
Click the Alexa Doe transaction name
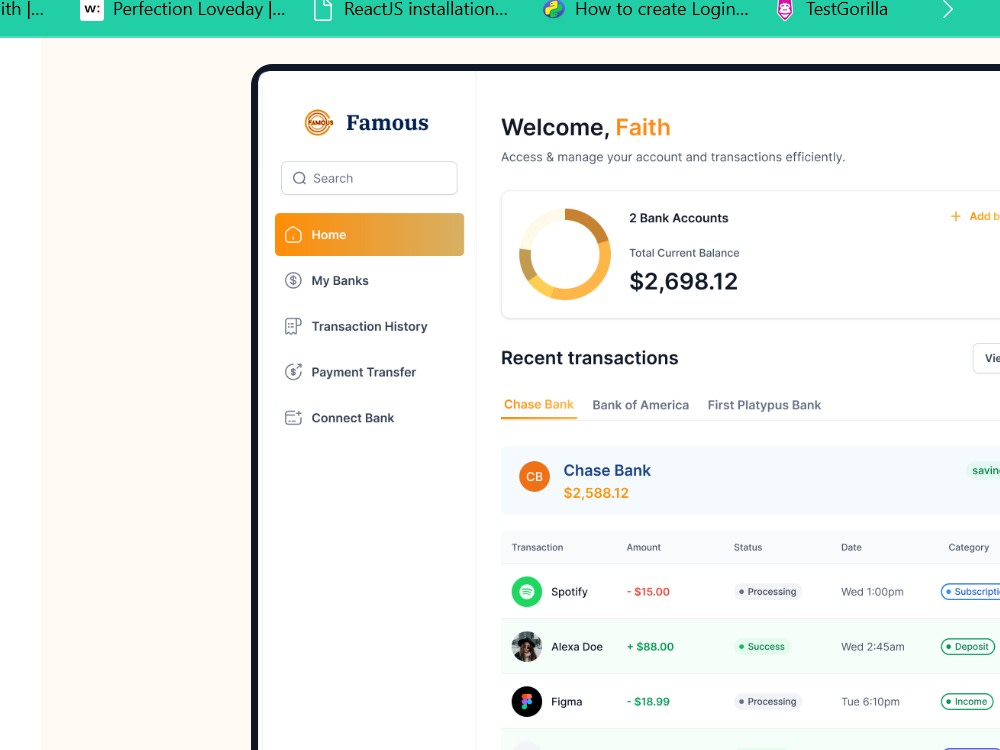(x=577, y=647)
